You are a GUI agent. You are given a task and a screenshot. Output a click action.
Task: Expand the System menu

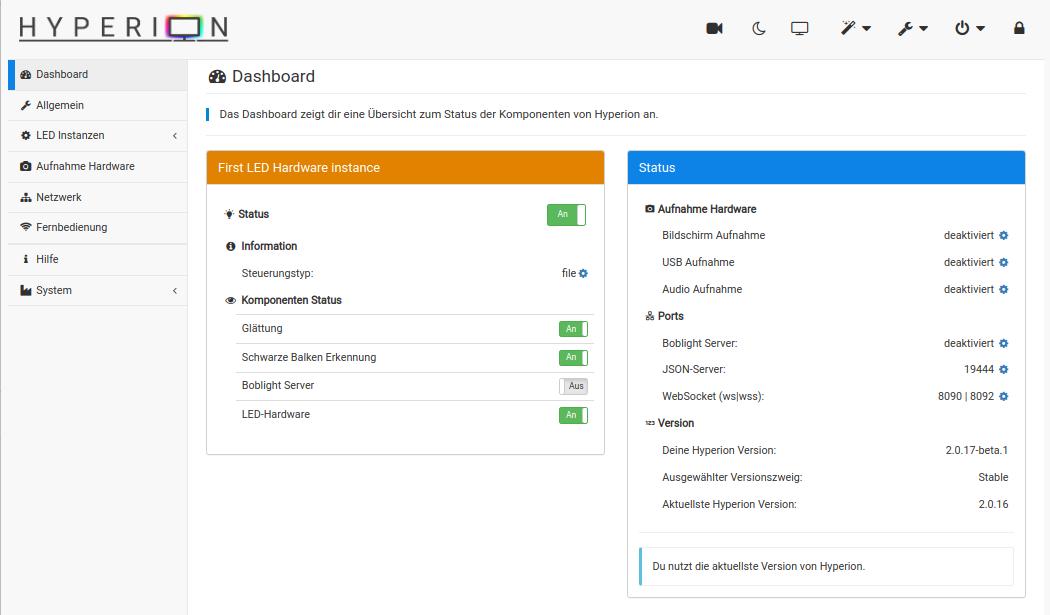click(98, 290)
